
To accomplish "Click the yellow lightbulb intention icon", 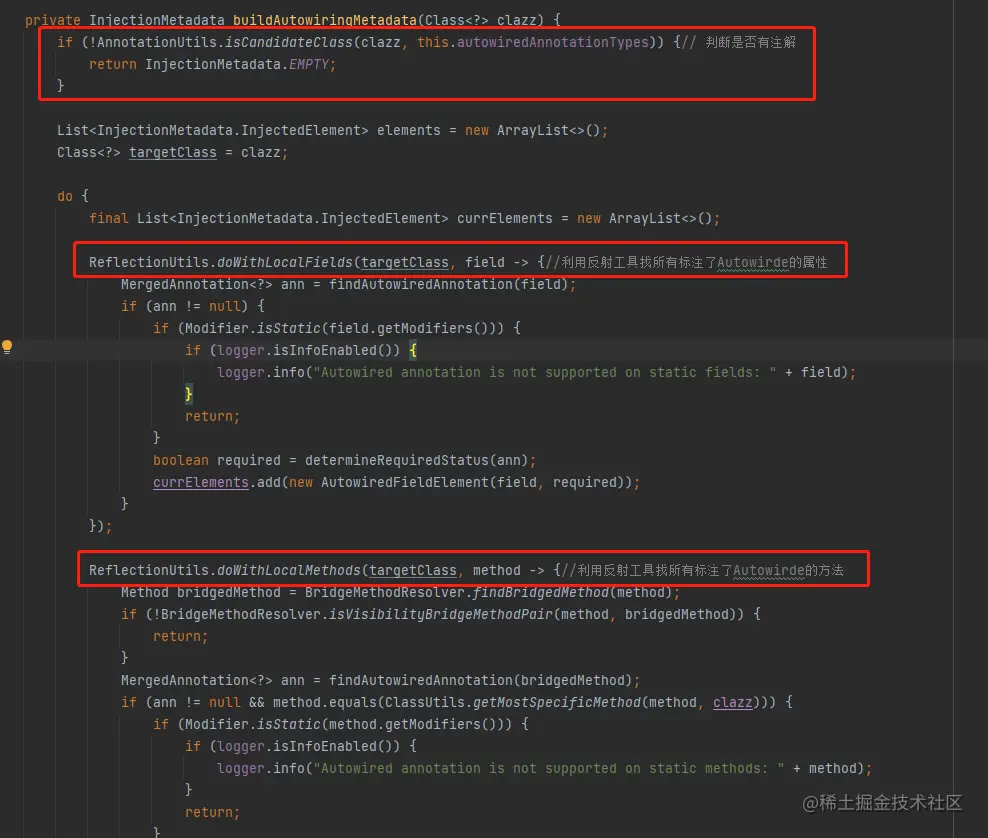I will [x=7, y=347].
